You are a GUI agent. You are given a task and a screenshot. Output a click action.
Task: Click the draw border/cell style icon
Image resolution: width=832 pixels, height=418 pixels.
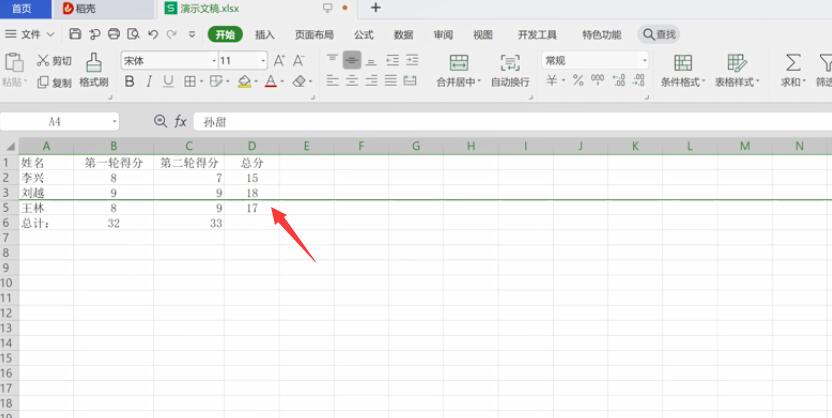pos(215,81)
